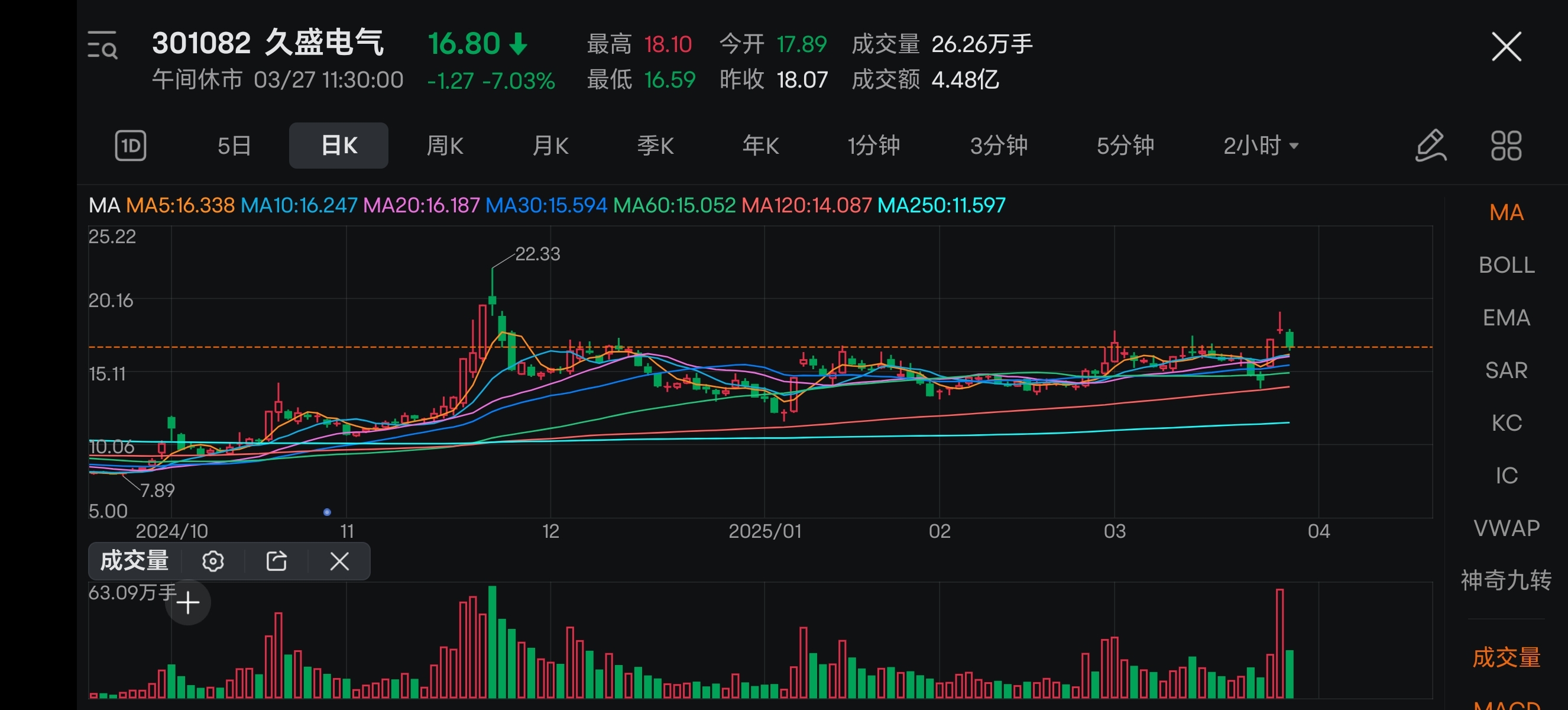This screenshot has height=710, width=1568.
Task: Click the 成交量 label in volume toolbar
Action: [135, 561]
